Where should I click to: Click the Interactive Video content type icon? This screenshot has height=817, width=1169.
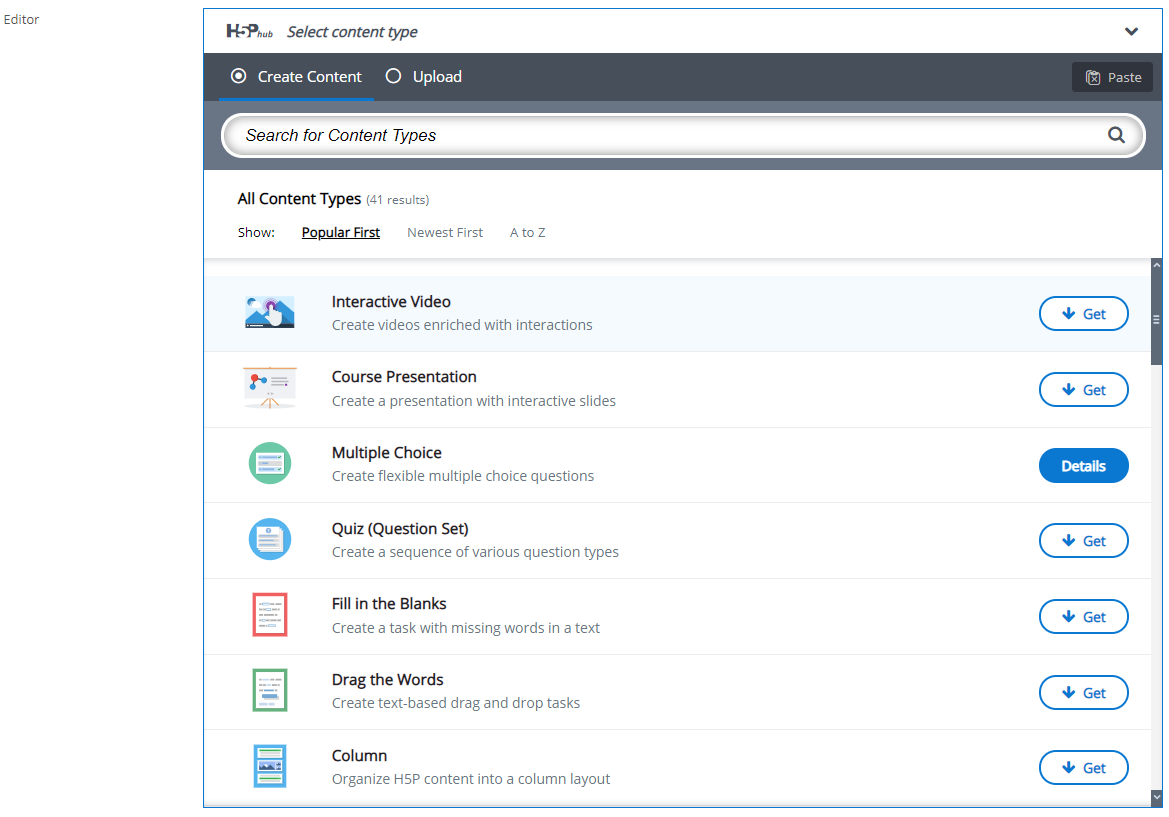pos(270,312)
